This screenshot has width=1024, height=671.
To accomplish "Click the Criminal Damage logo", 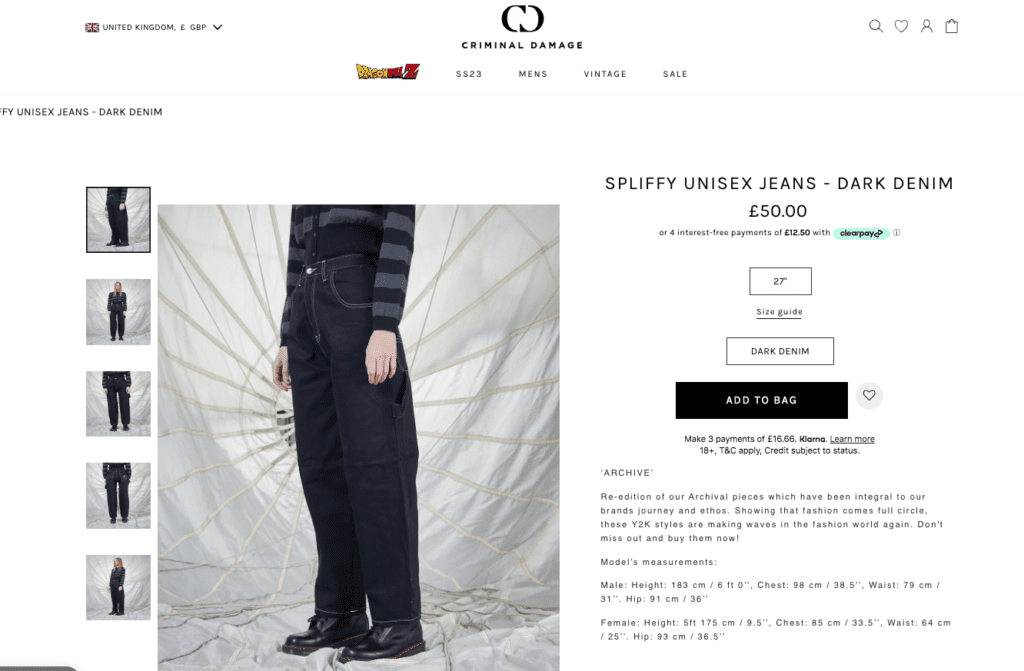I will point(522,27).
